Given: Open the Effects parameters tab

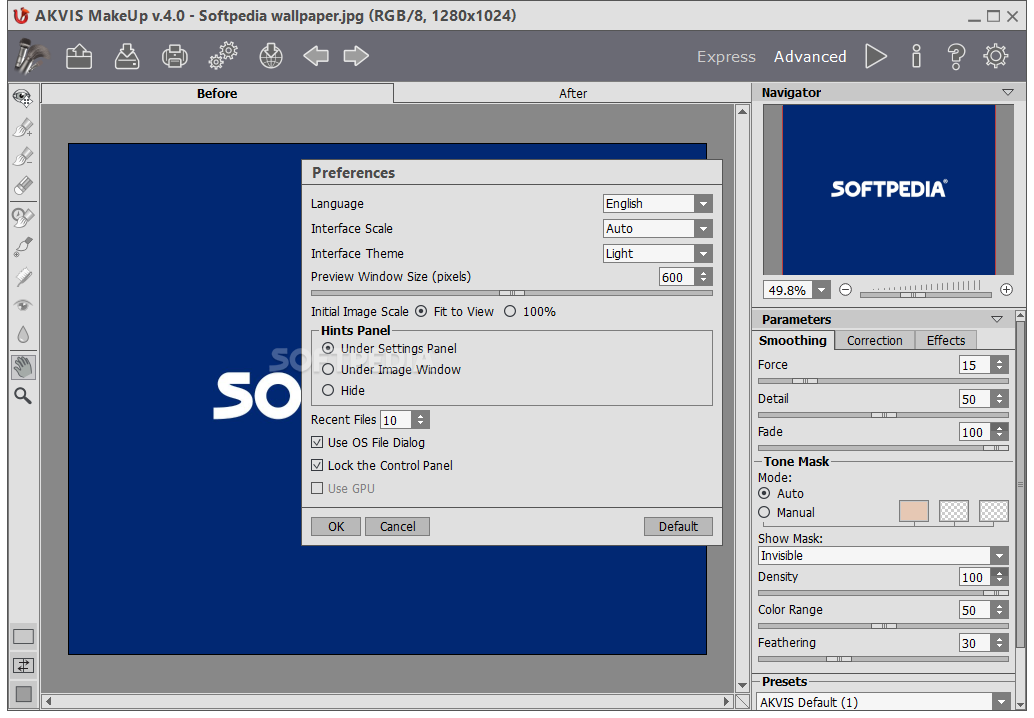Looking at the screenshot, I should [946, 340].
